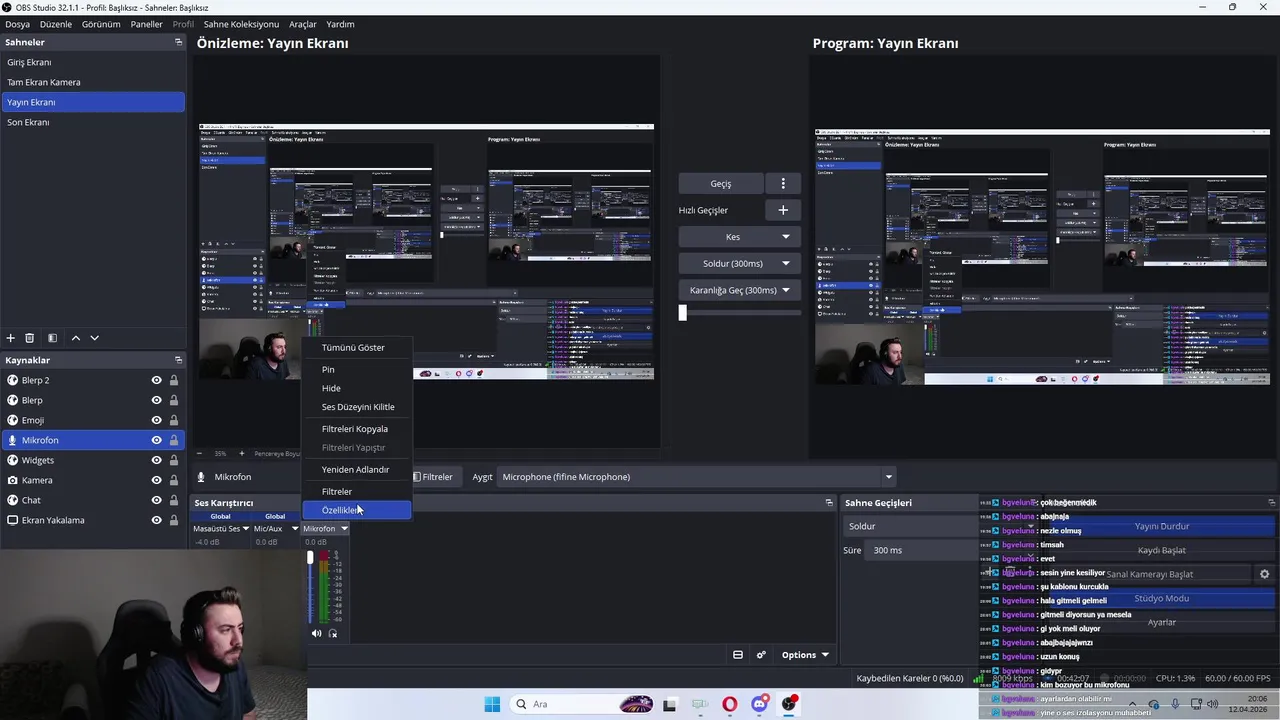Expand Soldur (300ms) quick transition dropdown

click(x=786, y=264)
